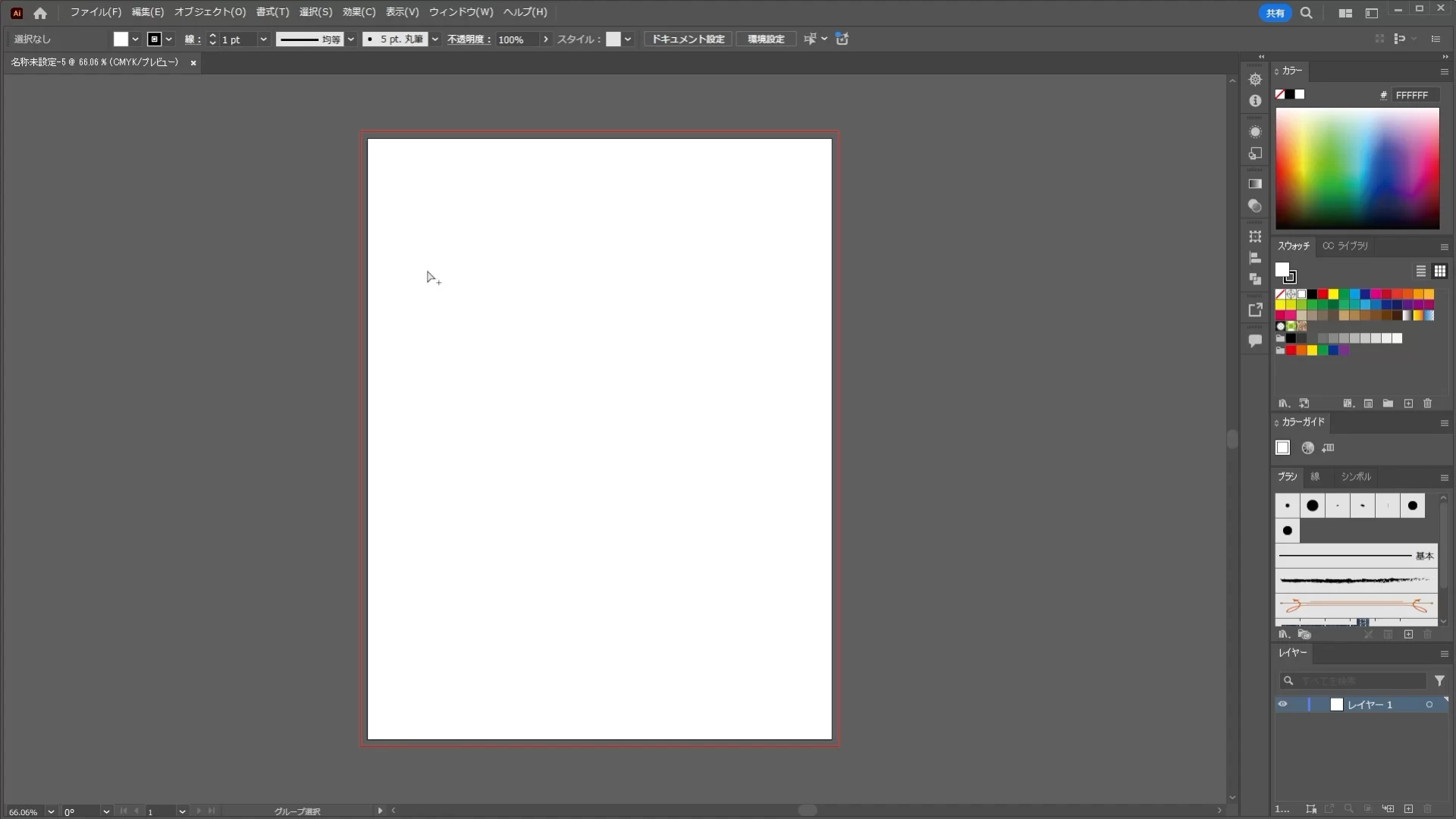Open the stroke color dropdown in the control bar
The width and height of the screenshot is (1456, 819).
pyautogui.click(x=168, y=39)
